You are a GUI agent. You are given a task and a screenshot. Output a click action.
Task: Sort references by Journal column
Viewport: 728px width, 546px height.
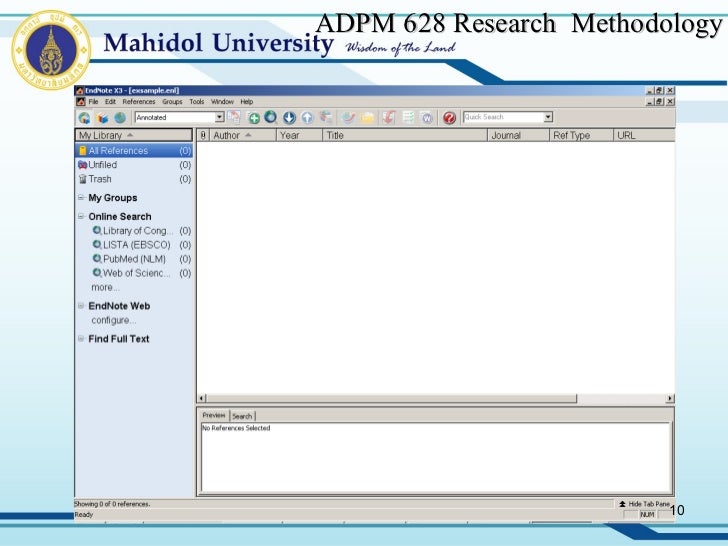(518, 136)
